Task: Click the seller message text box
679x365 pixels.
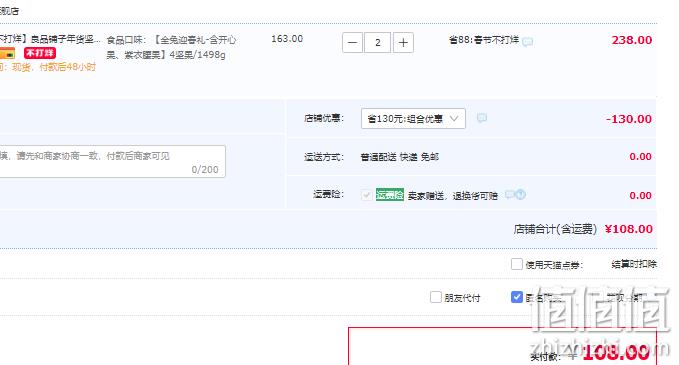Action: pos(112,162)
